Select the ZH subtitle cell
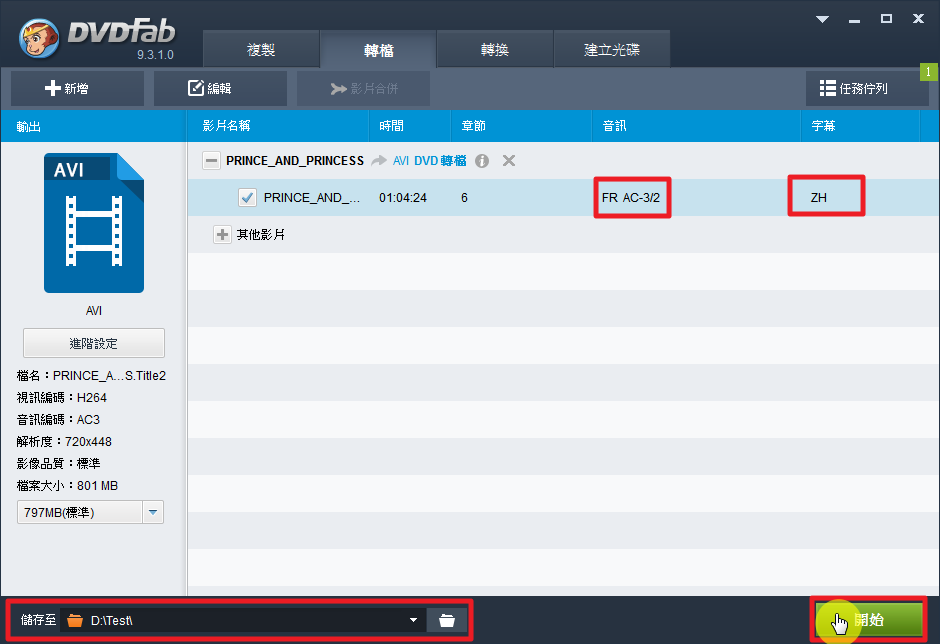This screenshot has width=940, height=644. pos(825,198)
